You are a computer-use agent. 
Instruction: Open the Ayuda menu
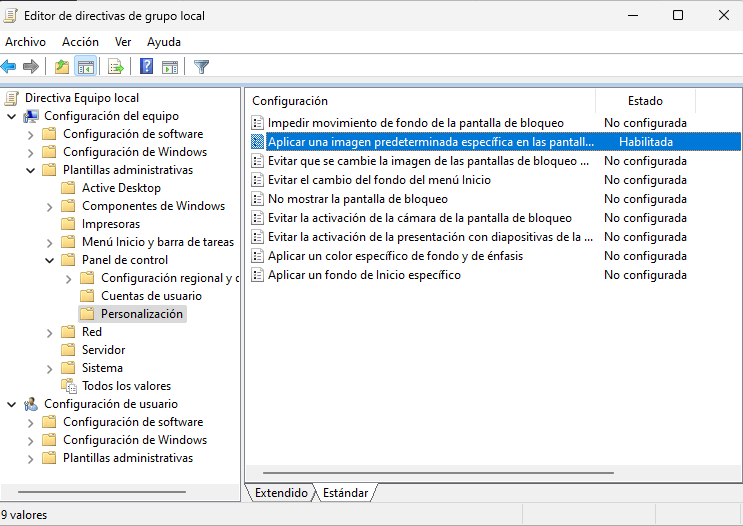tap(163, 42)
